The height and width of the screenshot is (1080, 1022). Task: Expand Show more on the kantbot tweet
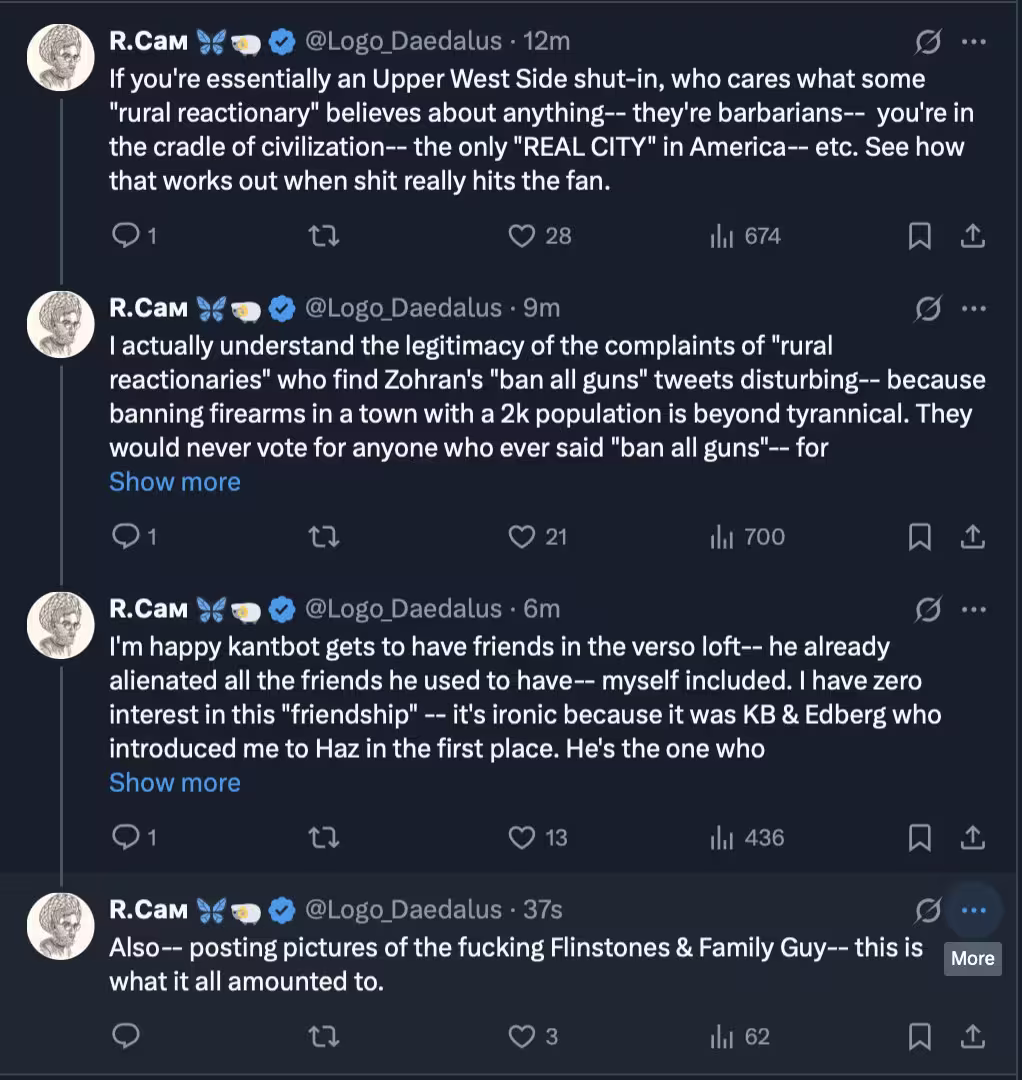click(x=175, y=782)
